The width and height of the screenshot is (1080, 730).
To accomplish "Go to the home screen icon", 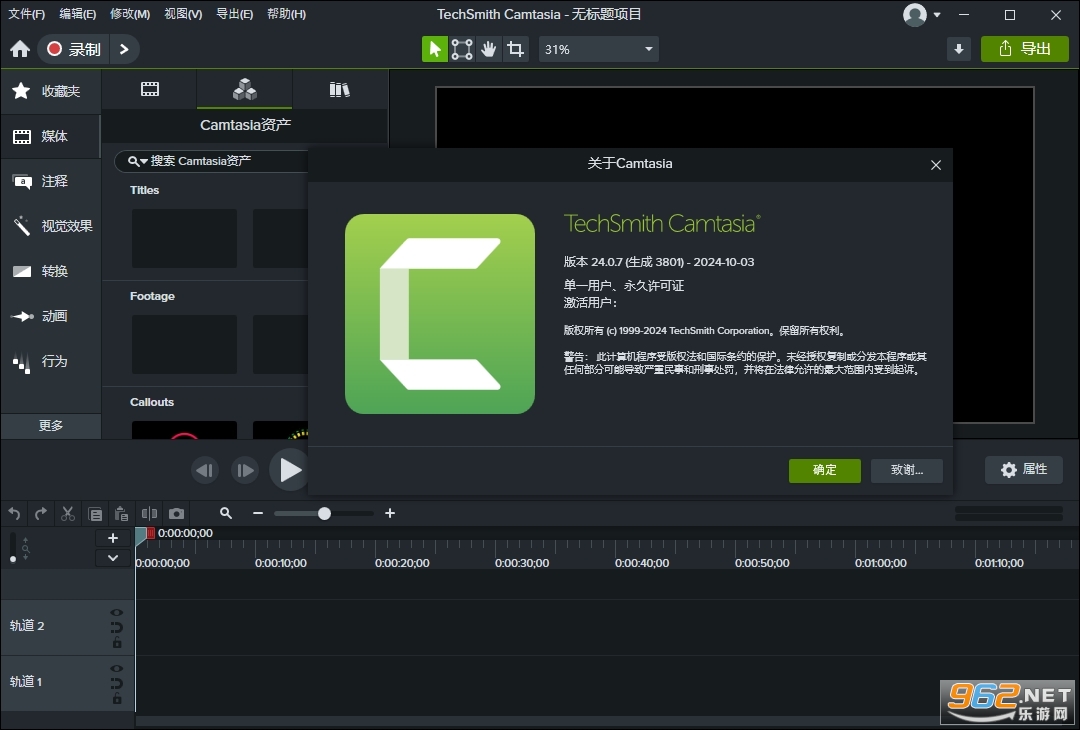I will (x=20, y=49).
